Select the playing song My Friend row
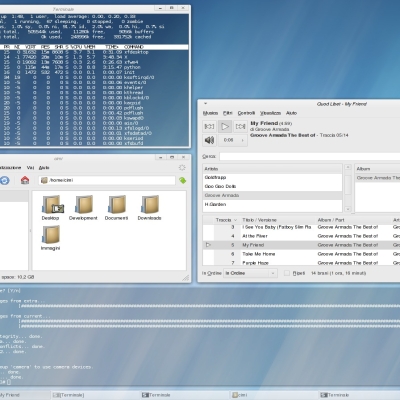 point(301,245)
